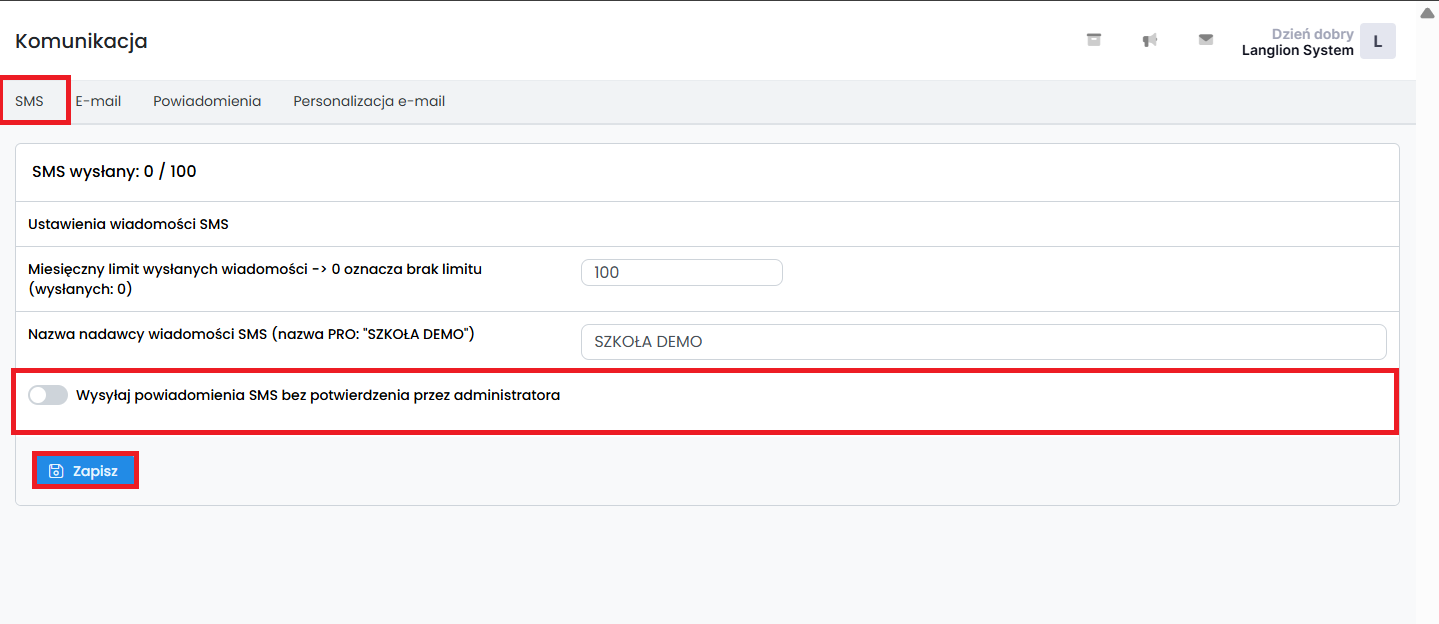Image resolution: width=1439 pixels, height=624 pixels.
Task: Open the Powiadomienia tab
Action: [x=207, y=101]
